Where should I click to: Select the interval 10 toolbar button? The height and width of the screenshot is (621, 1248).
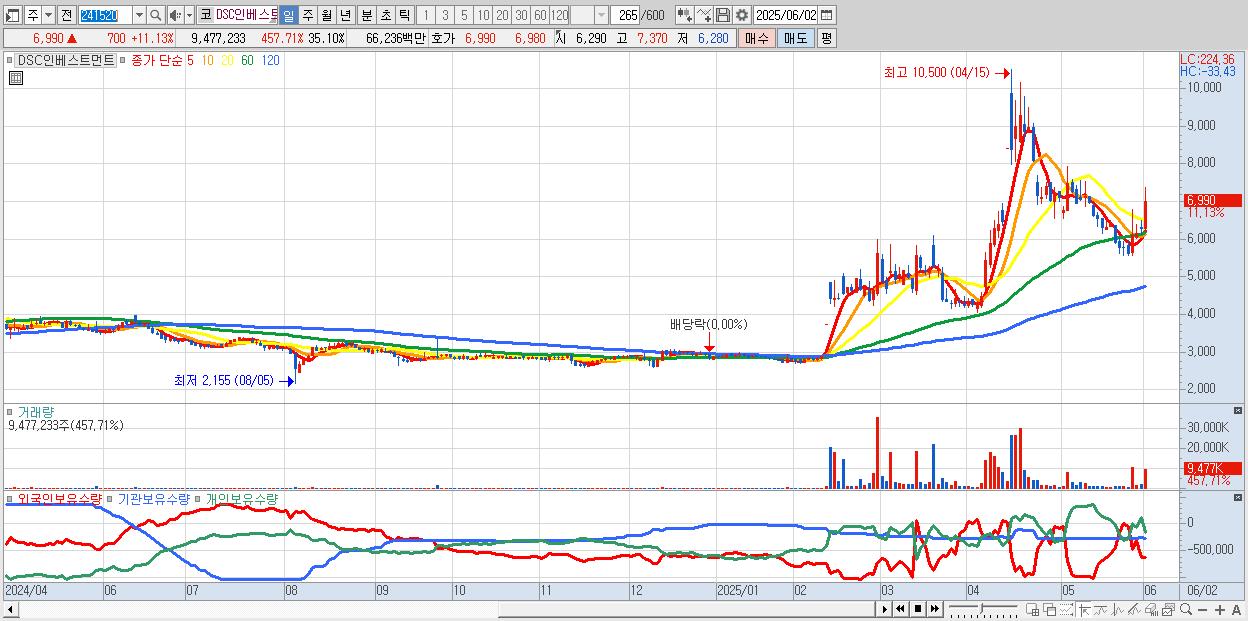coord(483,16)
